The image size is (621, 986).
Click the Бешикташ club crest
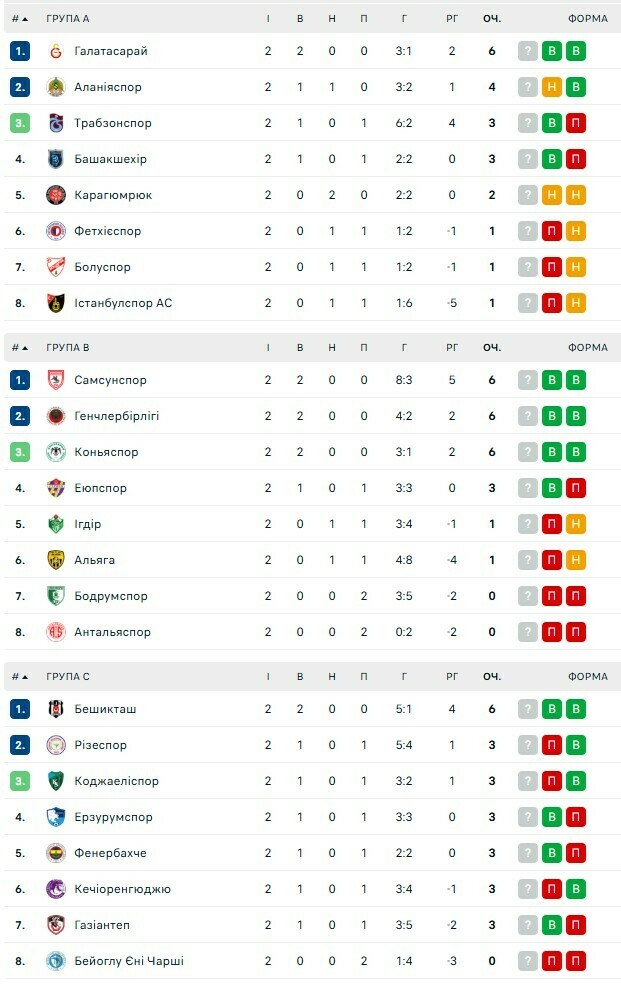pos(55,709)
